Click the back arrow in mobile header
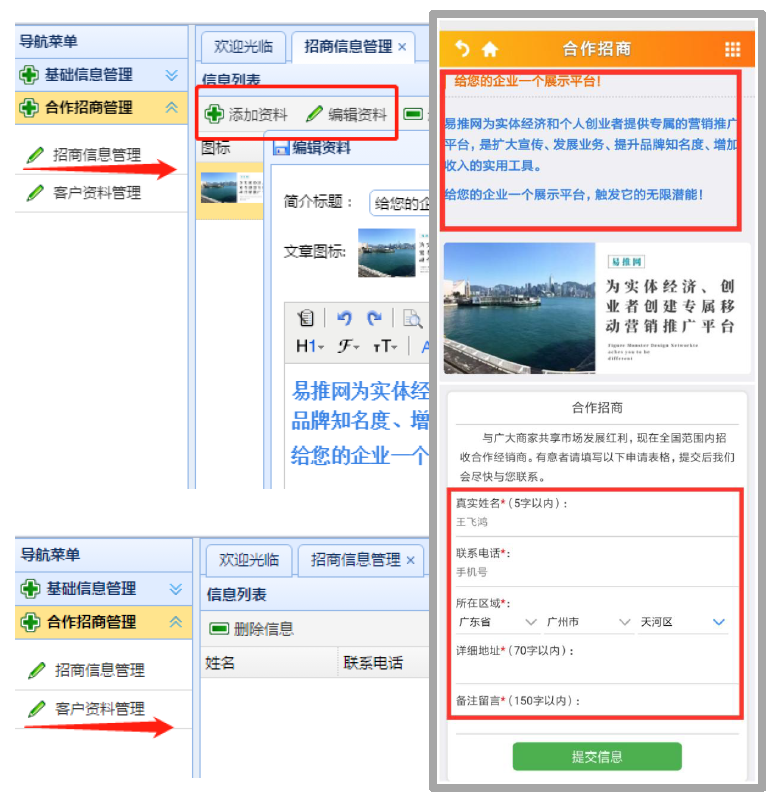This screenshot has width=782, height=802. click(x=462, y=49)
